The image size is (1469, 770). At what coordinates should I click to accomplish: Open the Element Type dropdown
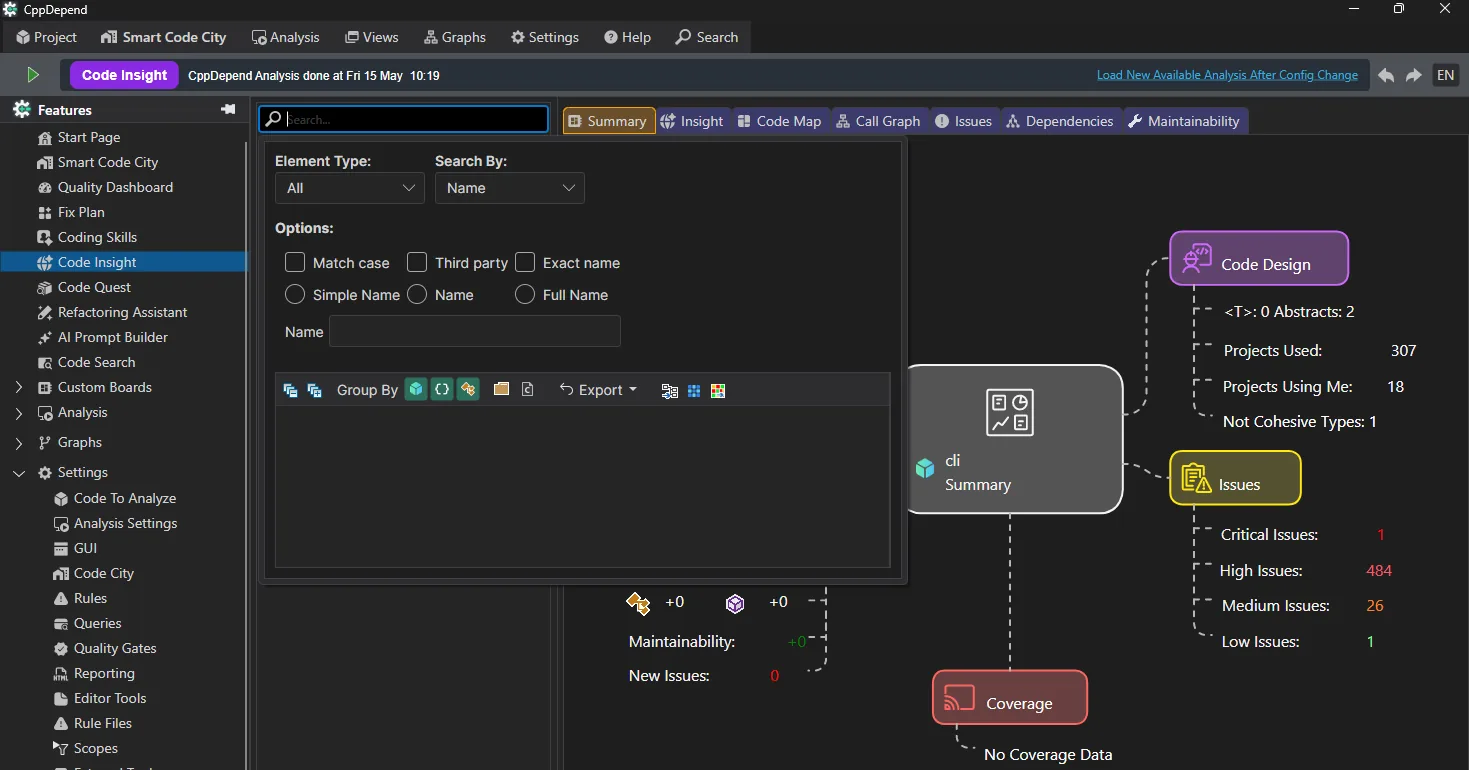[350, 188]
